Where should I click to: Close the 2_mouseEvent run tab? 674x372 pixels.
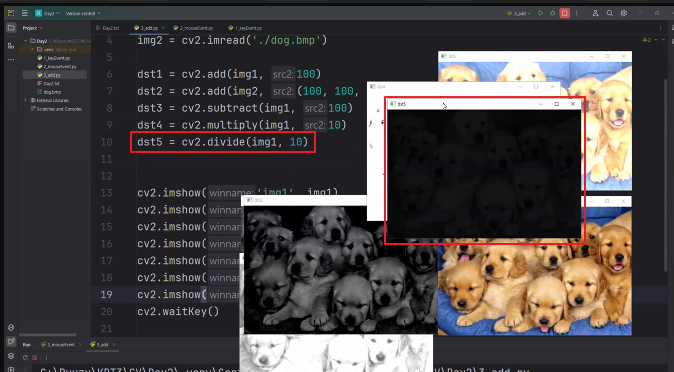point(80,344)
